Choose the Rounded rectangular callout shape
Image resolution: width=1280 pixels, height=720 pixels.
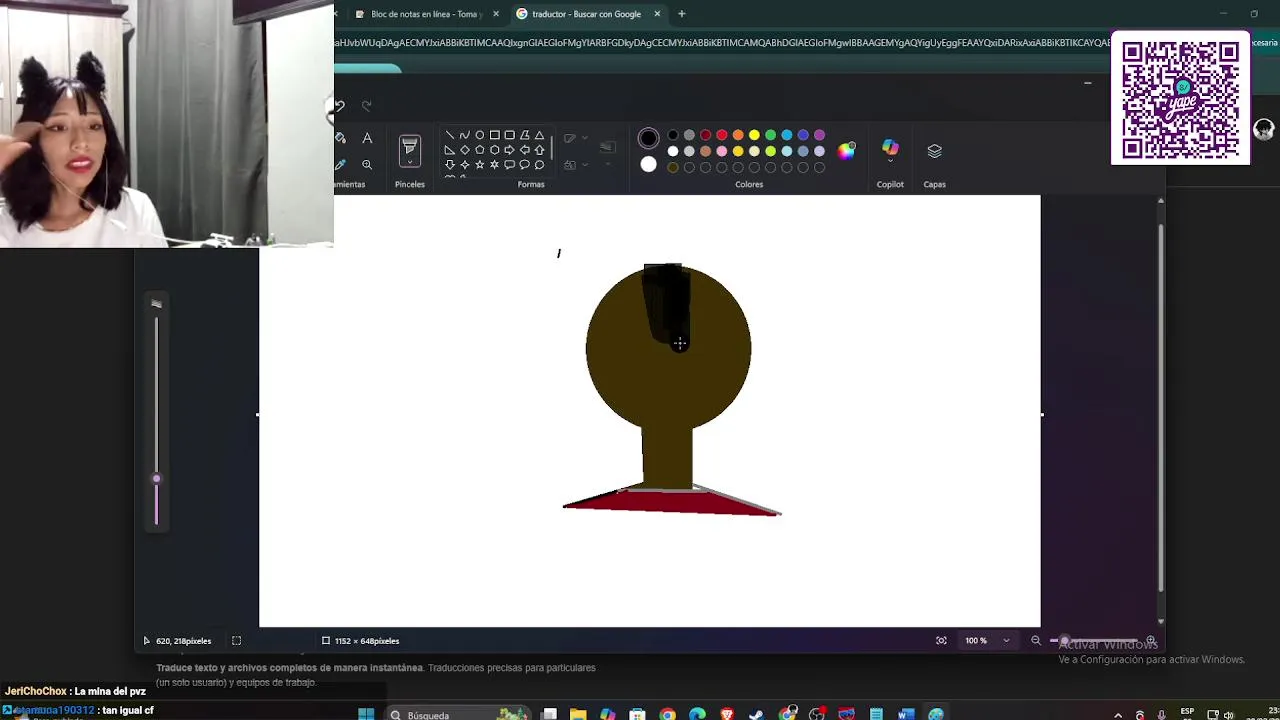509,165
